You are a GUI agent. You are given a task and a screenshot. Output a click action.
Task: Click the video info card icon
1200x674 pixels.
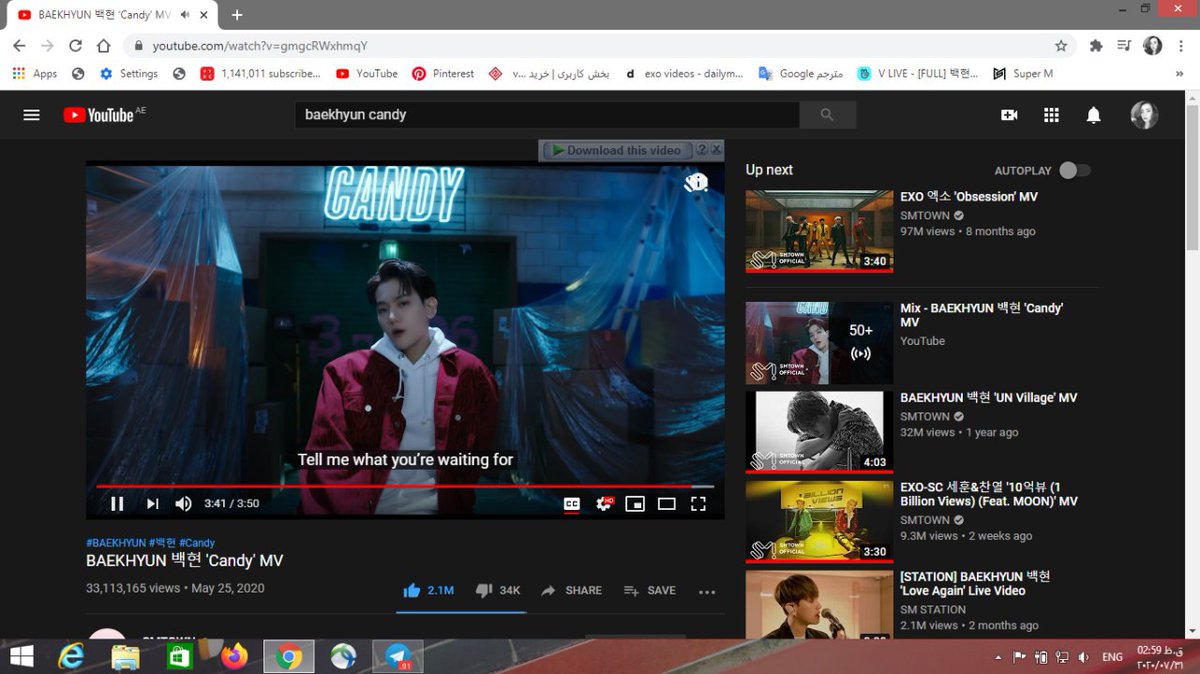click(x=696, y=182)
